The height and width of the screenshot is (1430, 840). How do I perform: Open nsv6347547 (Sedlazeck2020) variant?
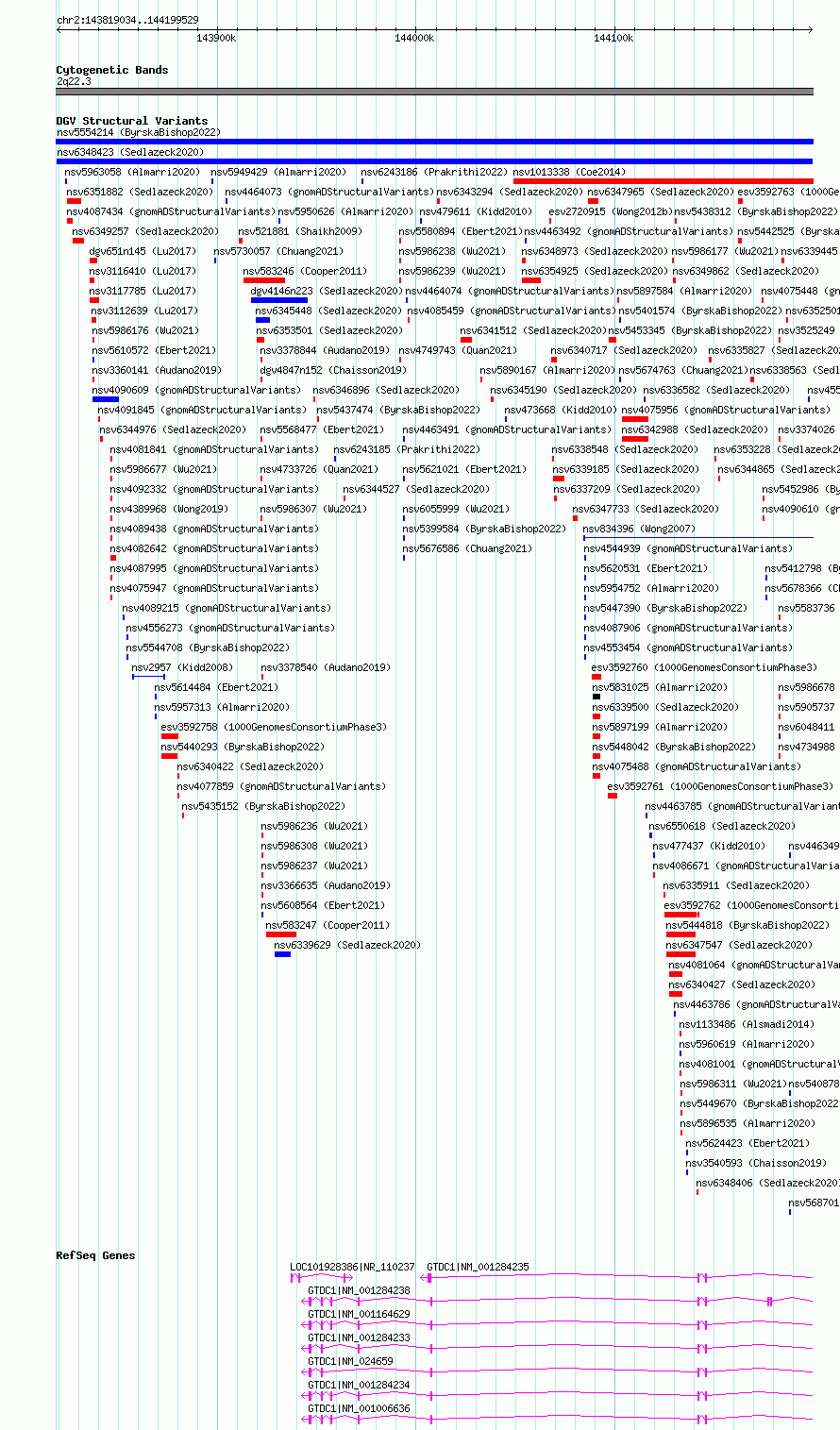click(739, 945)
